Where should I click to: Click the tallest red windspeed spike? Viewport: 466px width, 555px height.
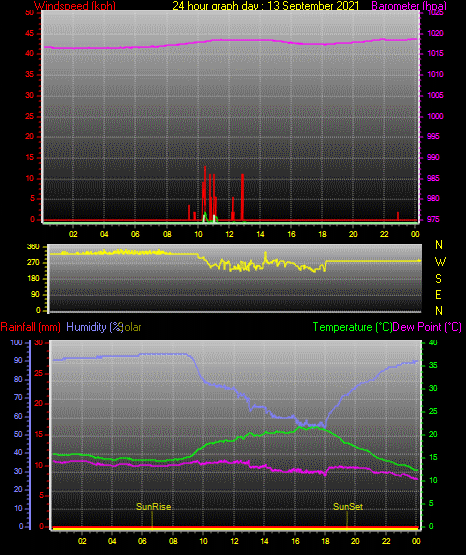coord(205,193)
